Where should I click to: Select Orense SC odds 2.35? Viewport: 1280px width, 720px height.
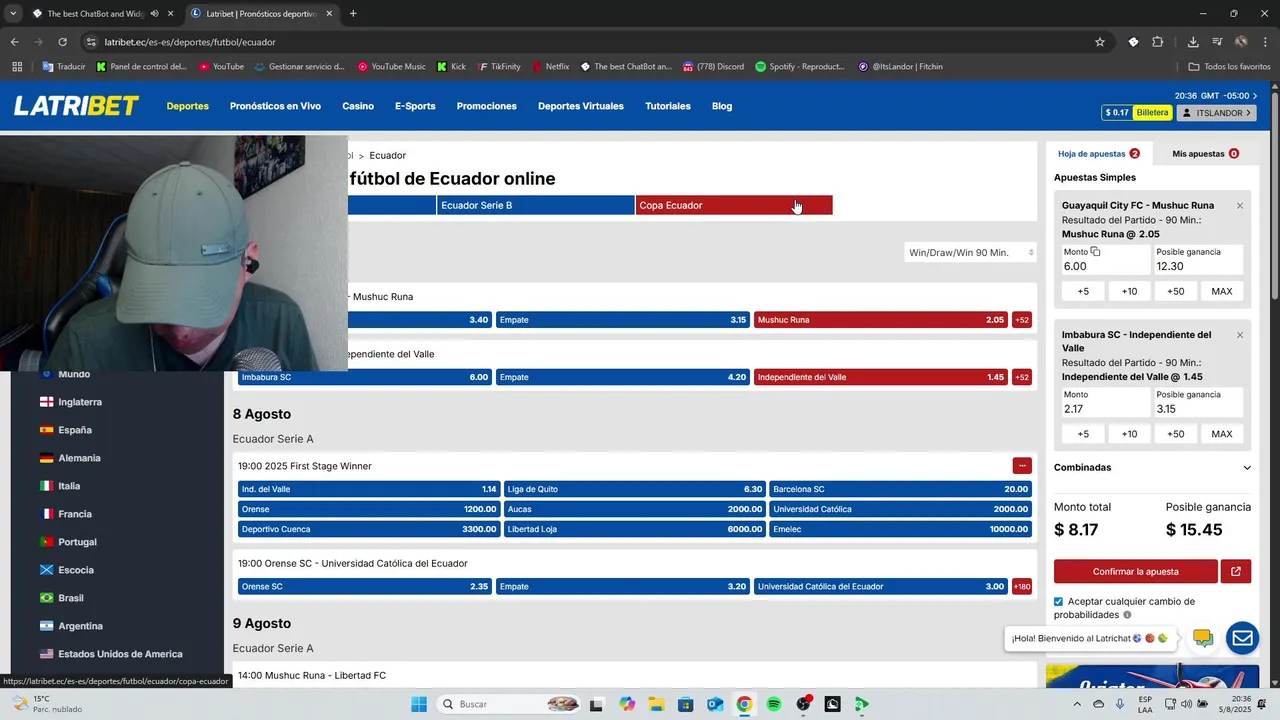[x=365, y=587]
